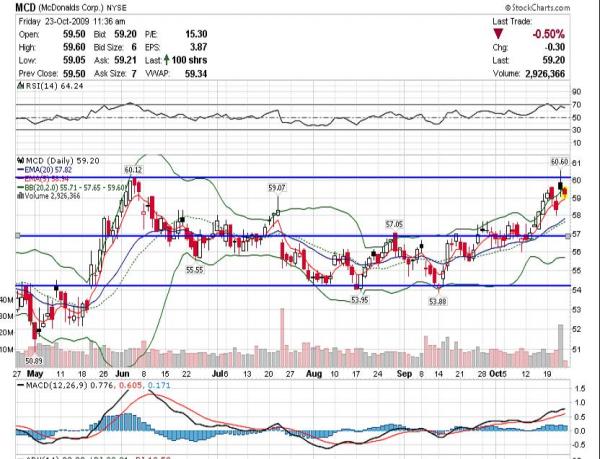Click the 50.89 May low price label
This screenshot has width=600, height=459.
coord(34,360)
